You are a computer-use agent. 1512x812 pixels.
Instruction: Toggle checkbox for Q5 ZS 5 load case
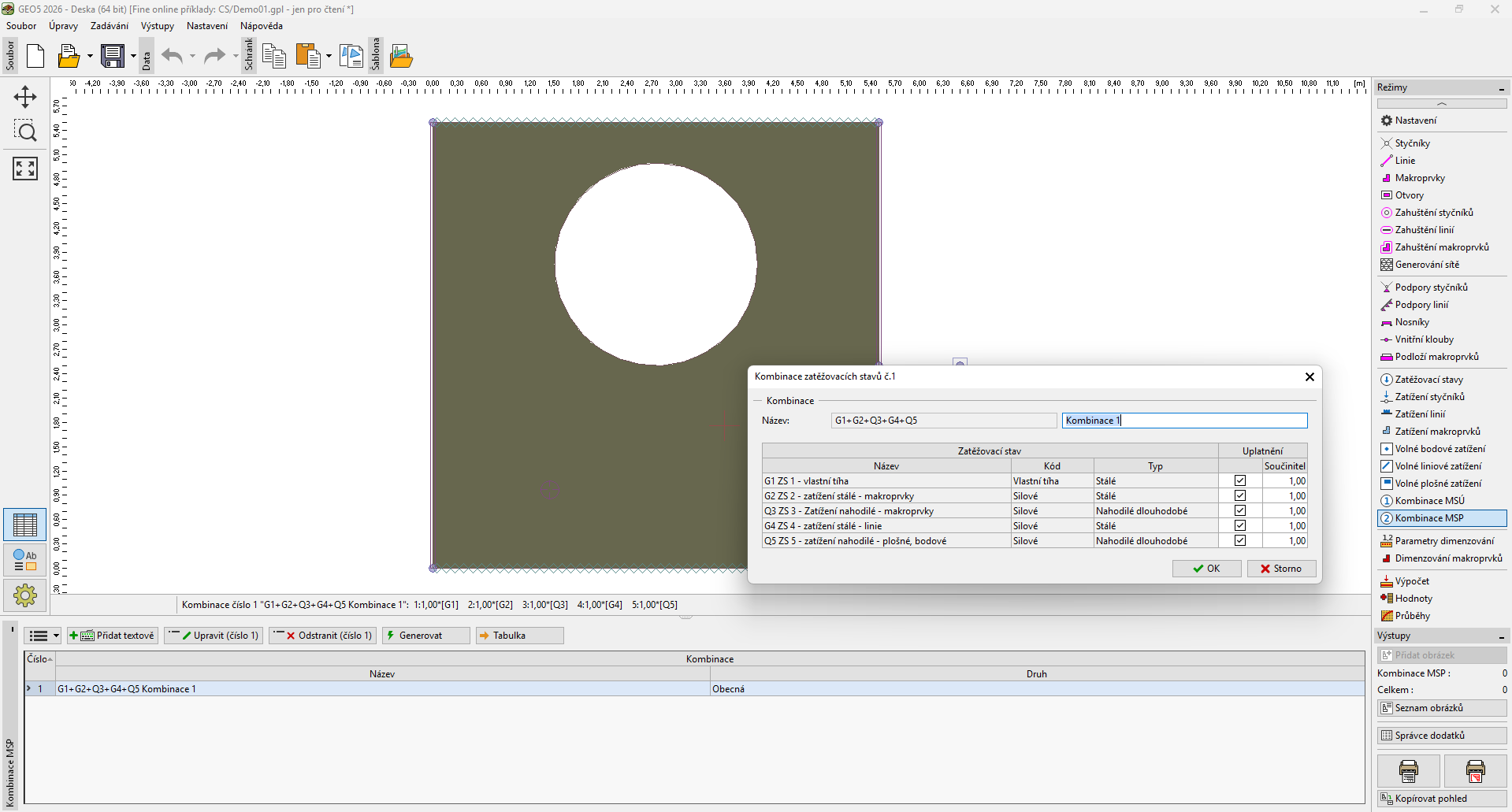pyautogui.click(x=1240, y=540)
